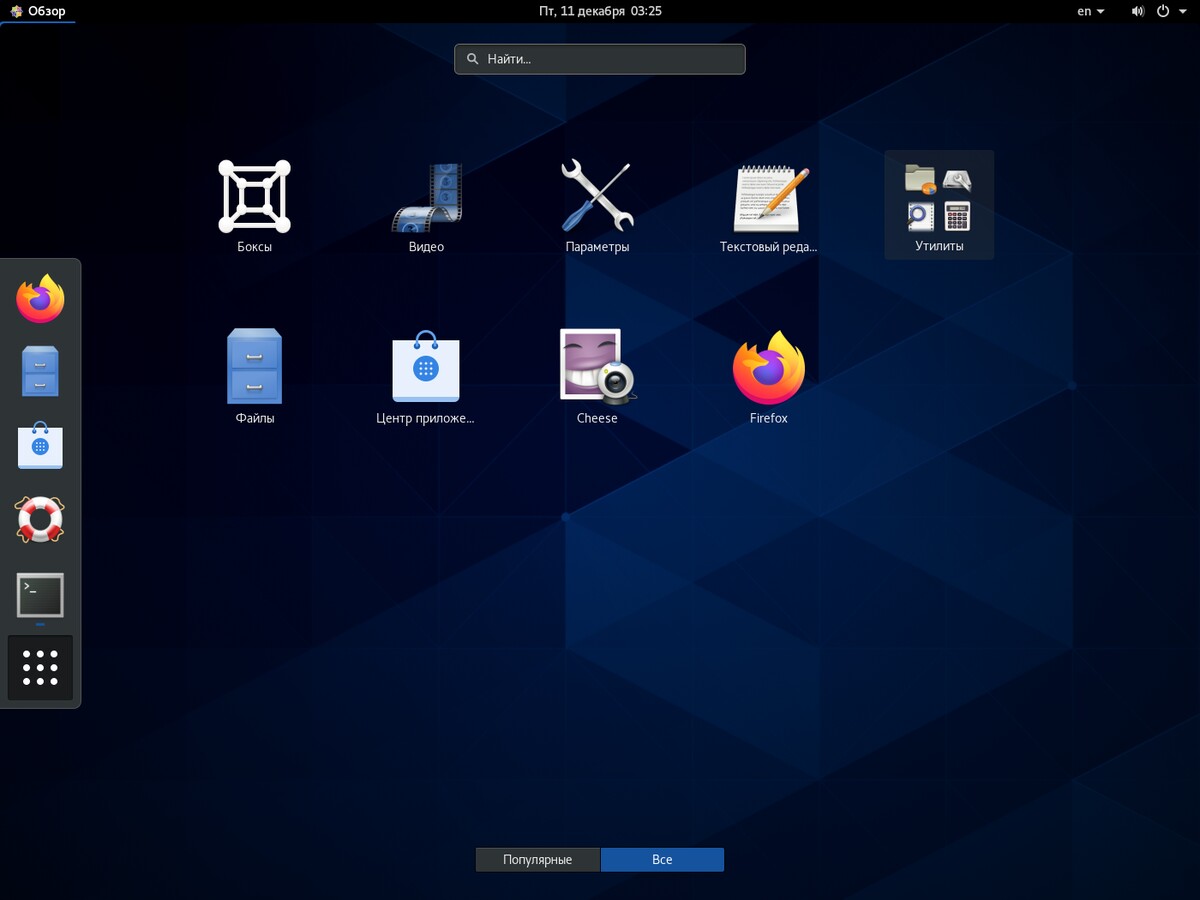Switch to the Популярные tab
1200x900 pixels.
tap(538, 860)
